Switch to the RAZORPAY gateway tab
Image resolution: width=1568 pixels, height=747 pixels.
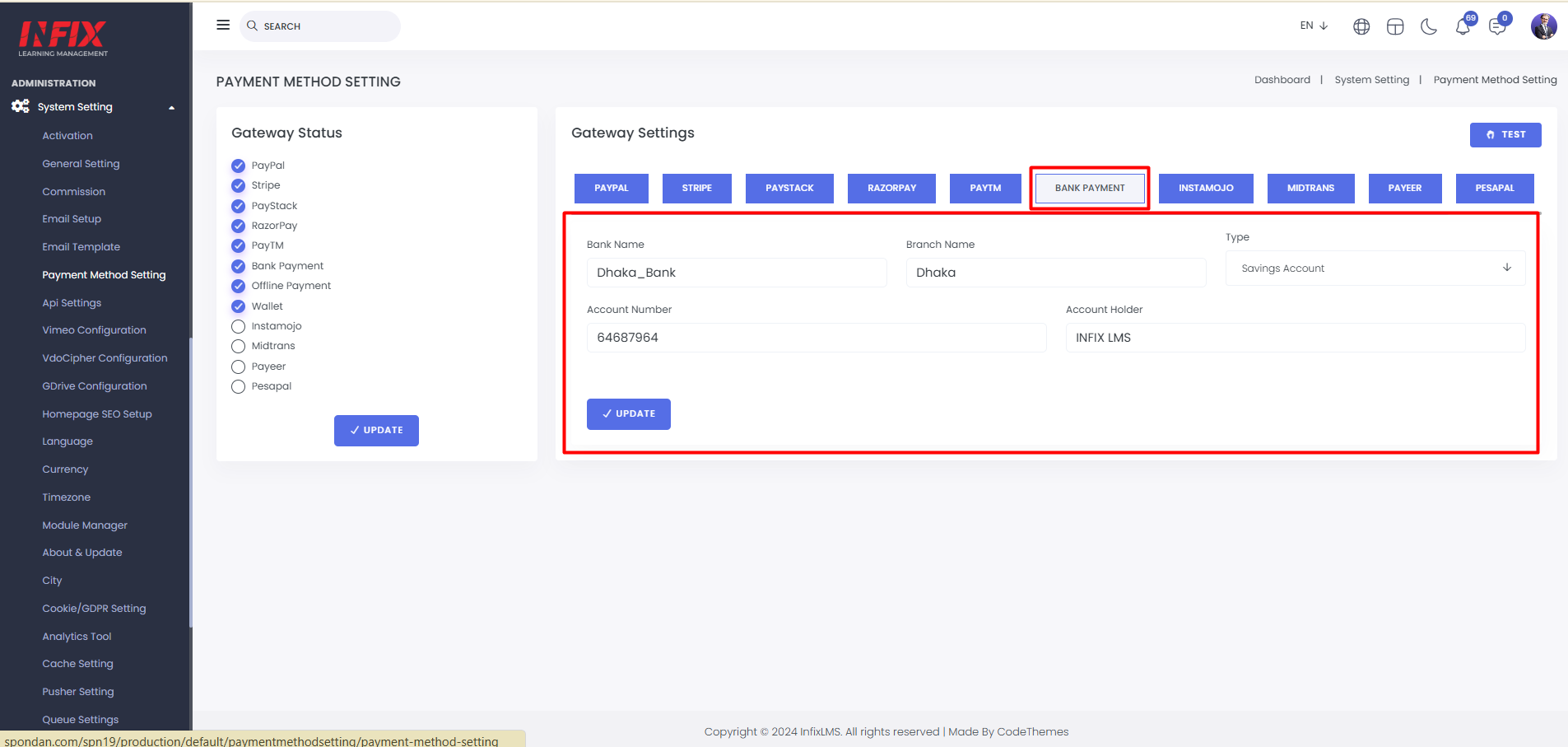tap(892, 188)
